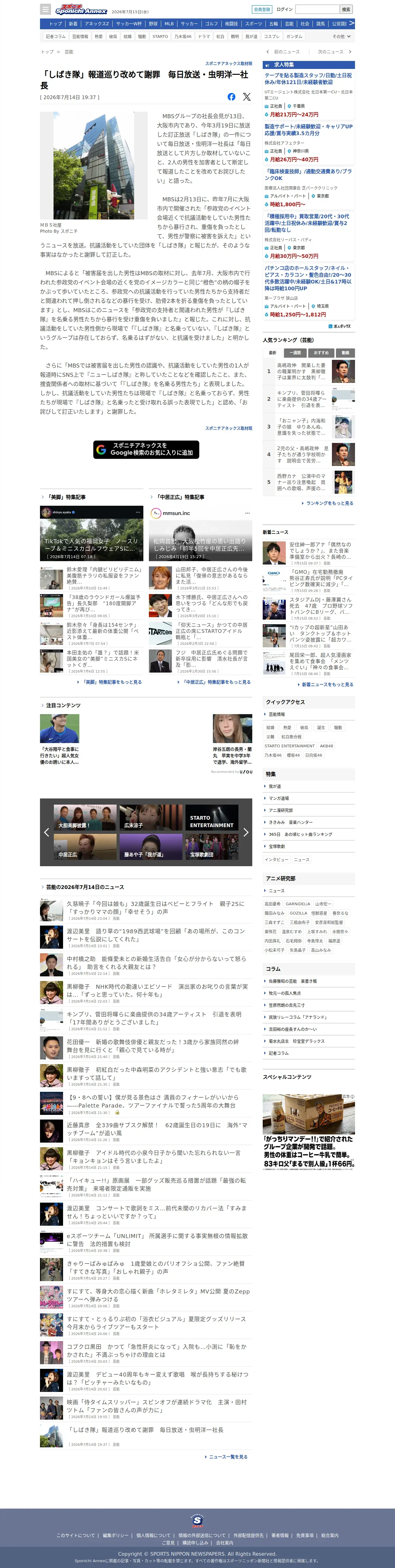The image size is (395, 1568).
Task: Open 会社案内 footer link
Action: [225, 1543]
